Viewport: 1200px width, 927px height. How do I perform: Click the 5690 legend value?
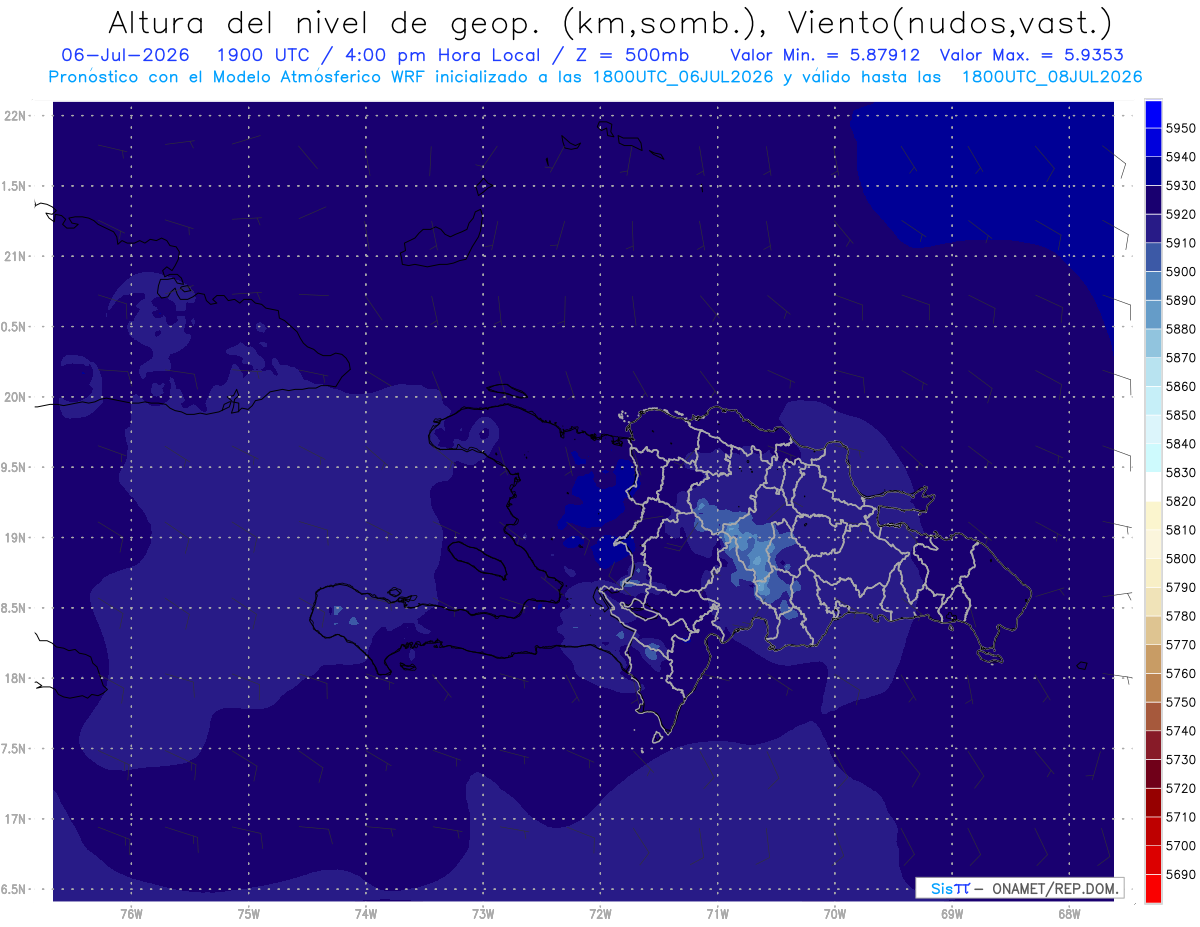(1181, 874)
